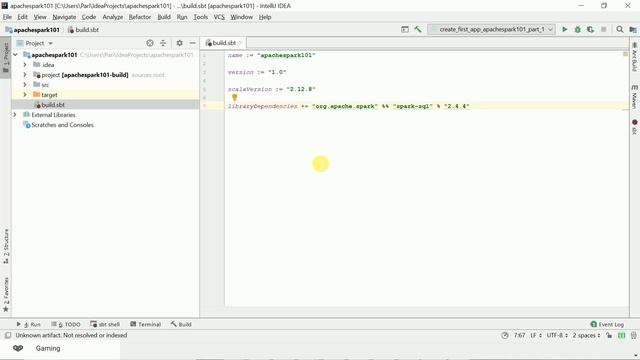
Task: Click the Gaming item in the bottom bar
Action: point(48,348)
